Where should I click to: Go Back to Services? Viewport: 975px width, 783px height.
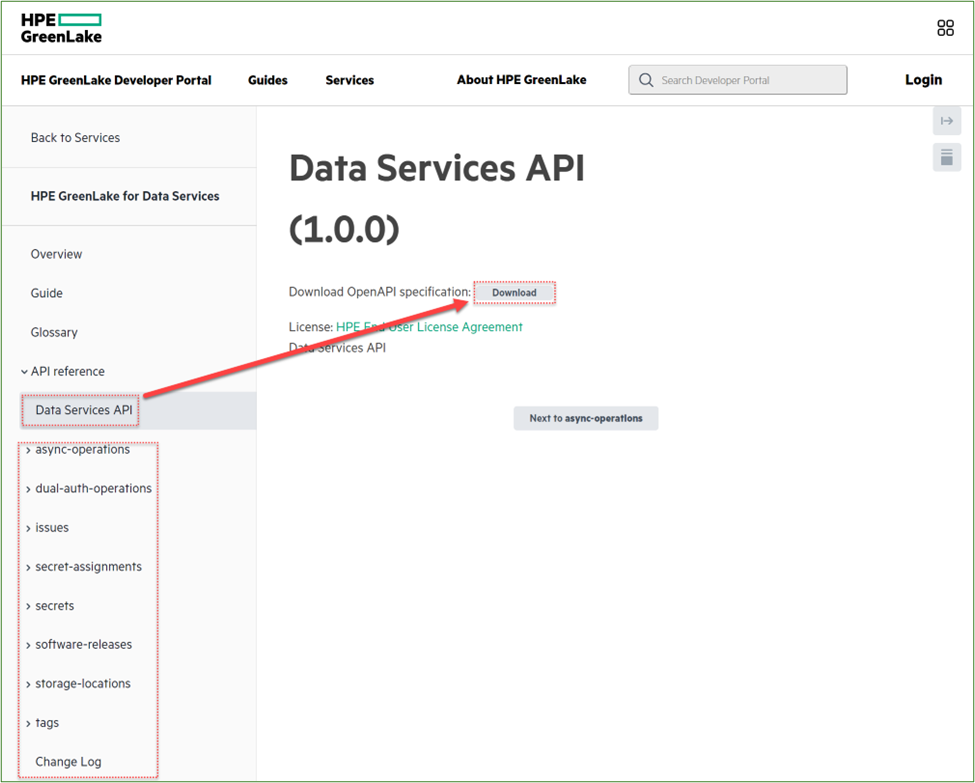75,137
